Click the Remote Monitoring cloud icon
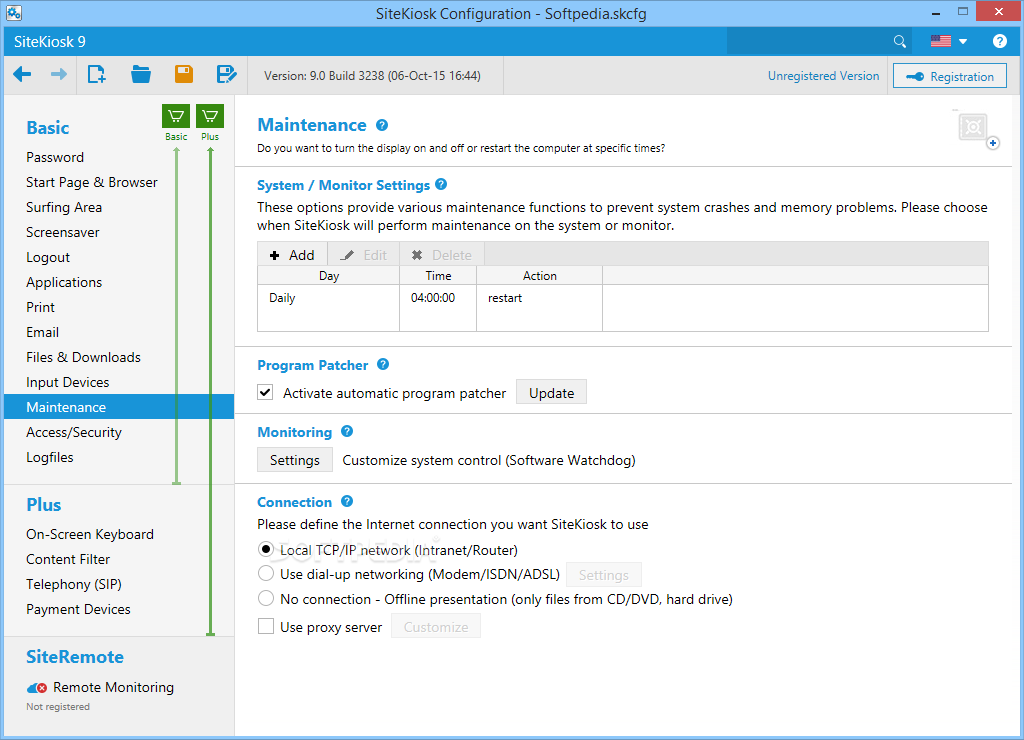 point(37,688)
